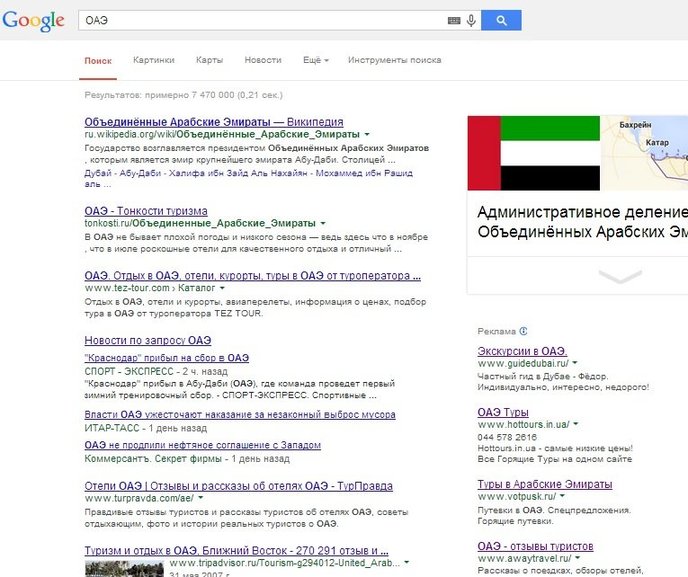Expand the arrow next to tripadvisor.ru URL
The height and width of the screenshot is (577, 688).
click(x=406, y=563)
